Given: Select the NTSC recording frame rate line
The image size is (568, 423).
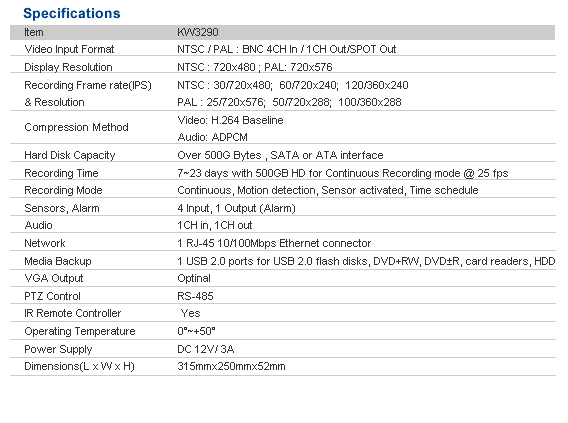Looking at the screenshot, I should tap(293, 85).
